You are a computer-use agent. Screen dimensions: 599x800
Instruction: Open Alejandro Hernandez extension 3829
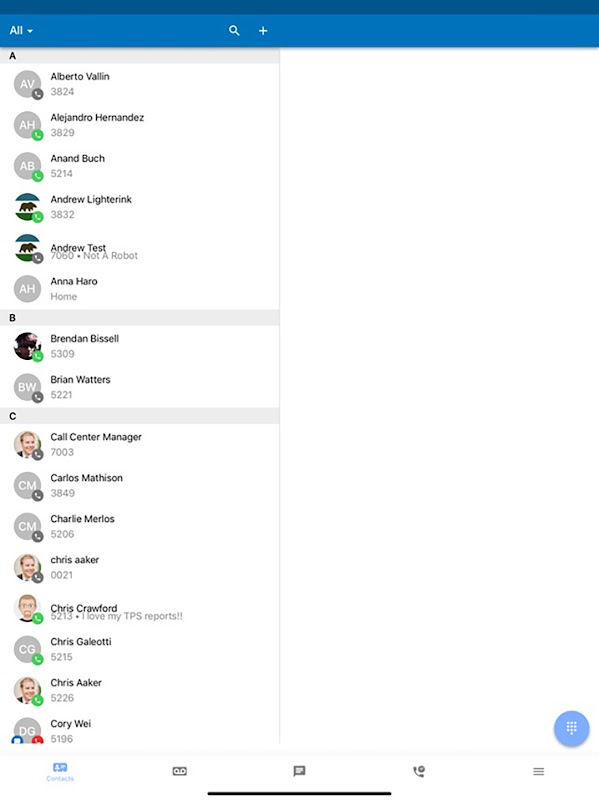139,125
